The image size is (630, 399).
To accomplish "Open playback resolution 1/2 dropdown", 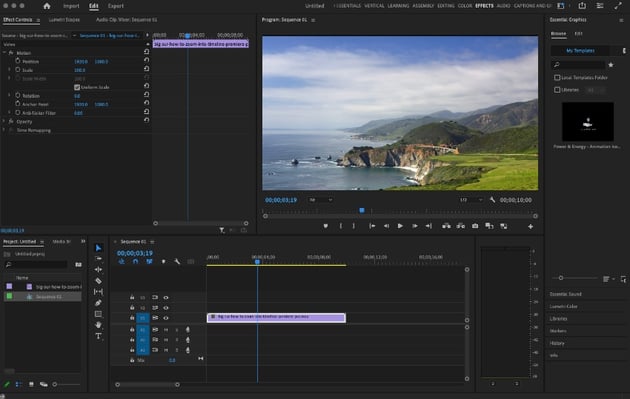I will (x=471, y=200).
